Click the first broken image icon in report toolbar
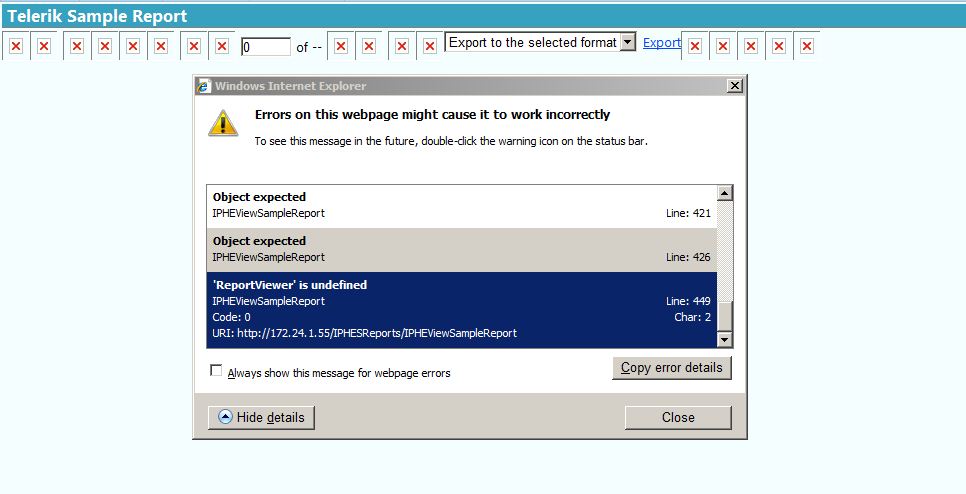 click(x=16, y=46)
